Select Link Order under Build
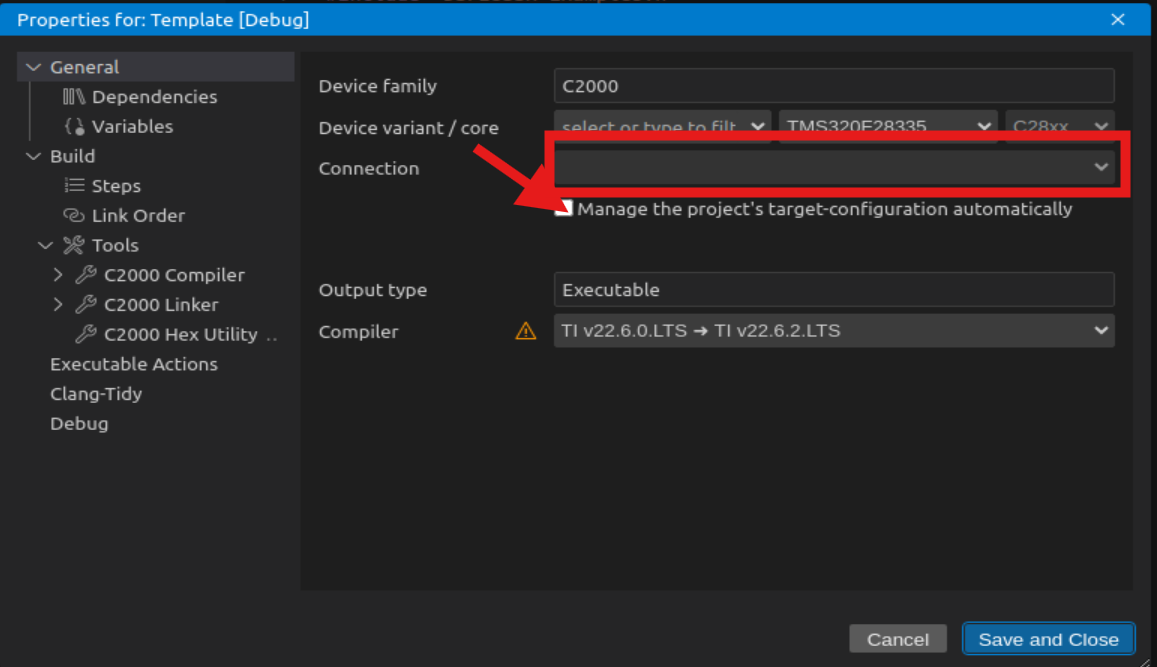 pyautogui.click(x=138, y=215)
